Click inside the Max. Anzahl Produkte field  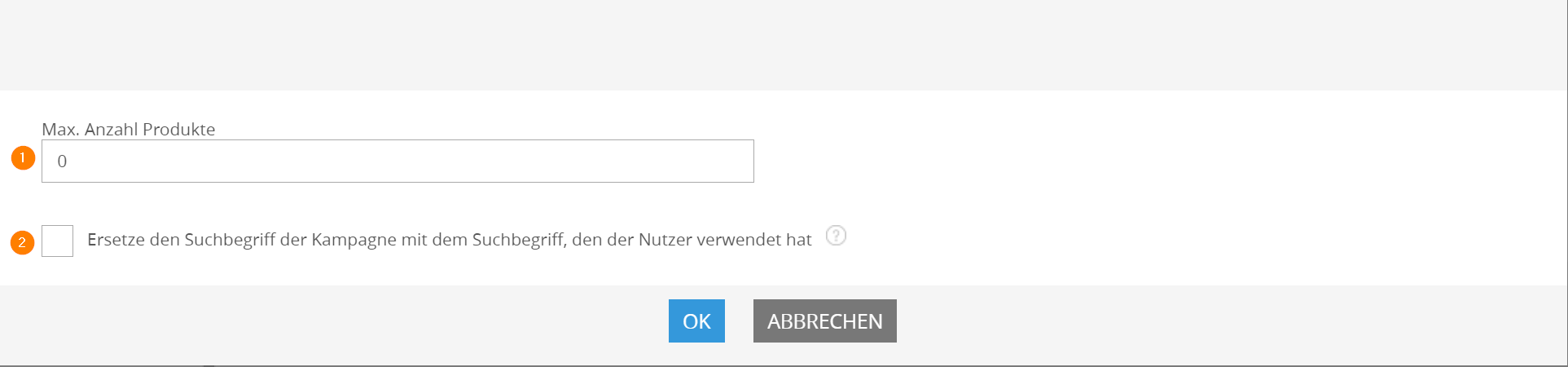coord(397,161)
